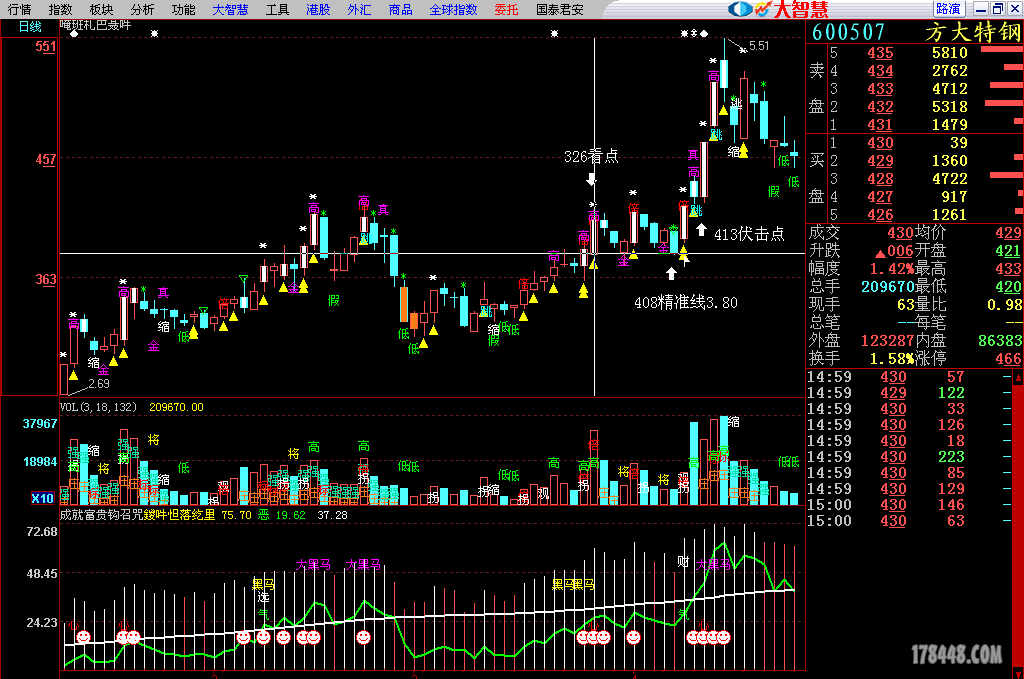Open the 指数 menu
The height and width of the screenshot is (679, 1024).
[x=60, y=9]
